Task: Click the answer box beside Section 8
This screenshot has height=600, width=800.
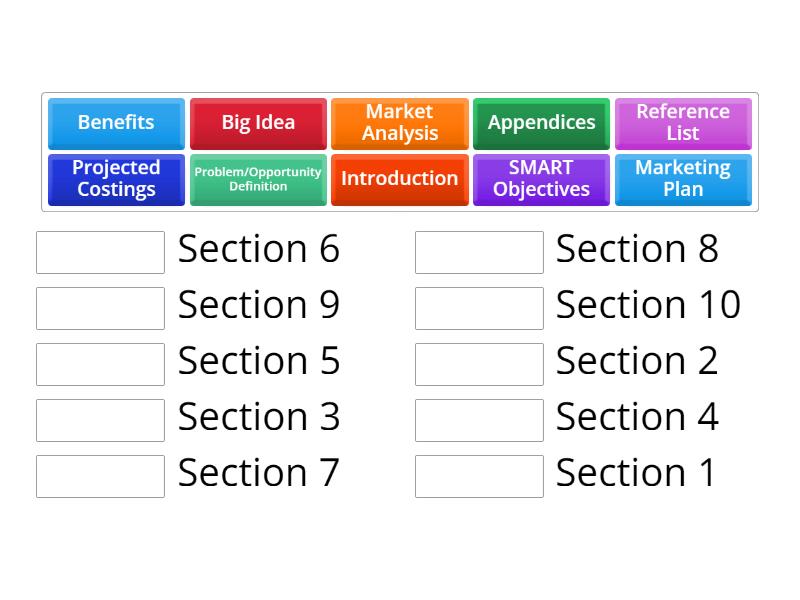Action: 479,252
